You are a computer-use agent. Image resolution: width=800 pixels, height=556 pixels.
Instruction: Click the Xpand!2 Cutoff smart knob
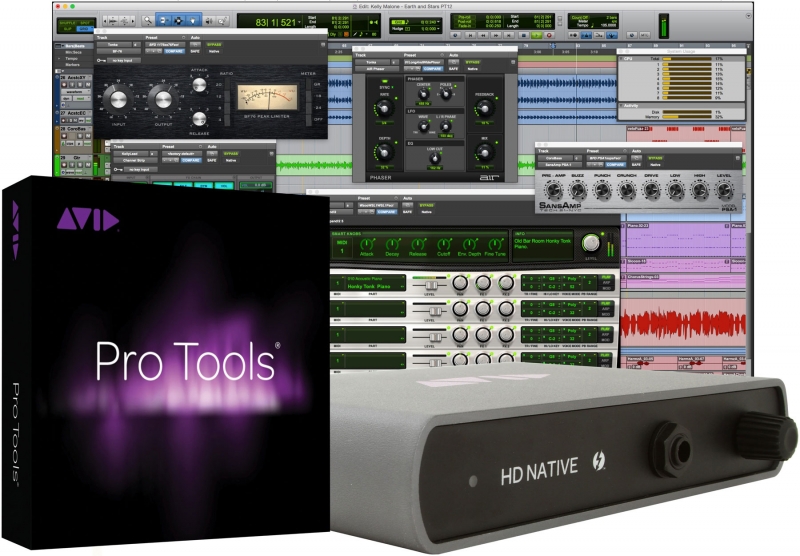444,244
